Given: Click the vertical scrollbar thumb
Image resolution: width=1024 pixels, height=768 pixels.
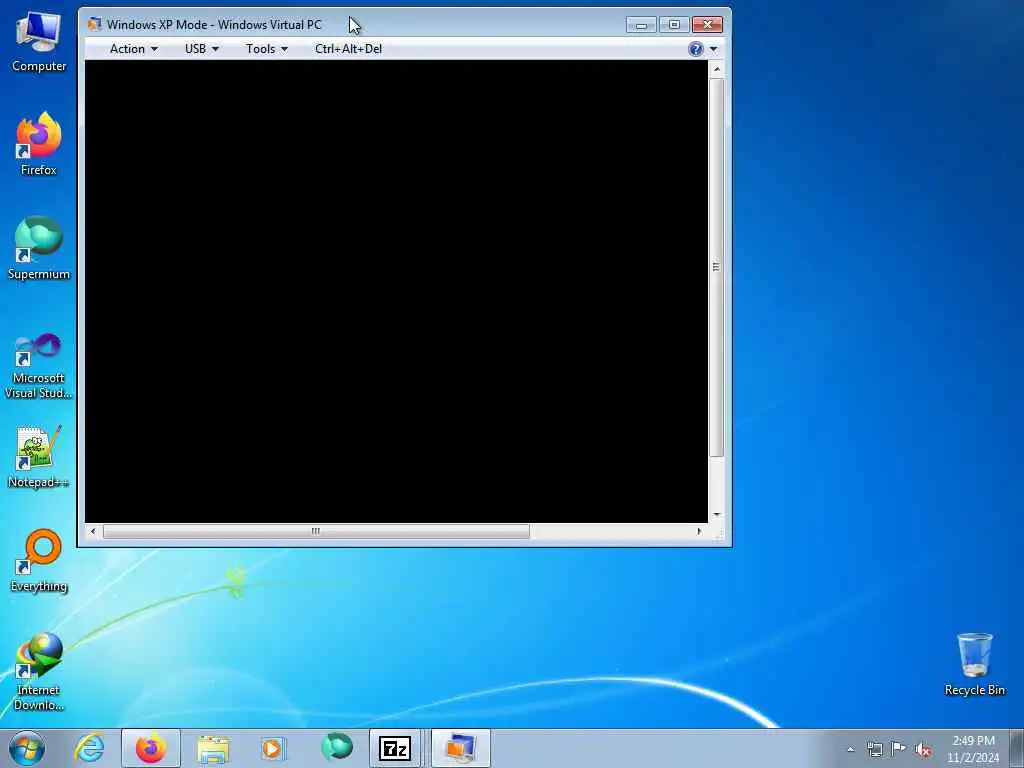Looking at the screenshot, I should point(716,267).
